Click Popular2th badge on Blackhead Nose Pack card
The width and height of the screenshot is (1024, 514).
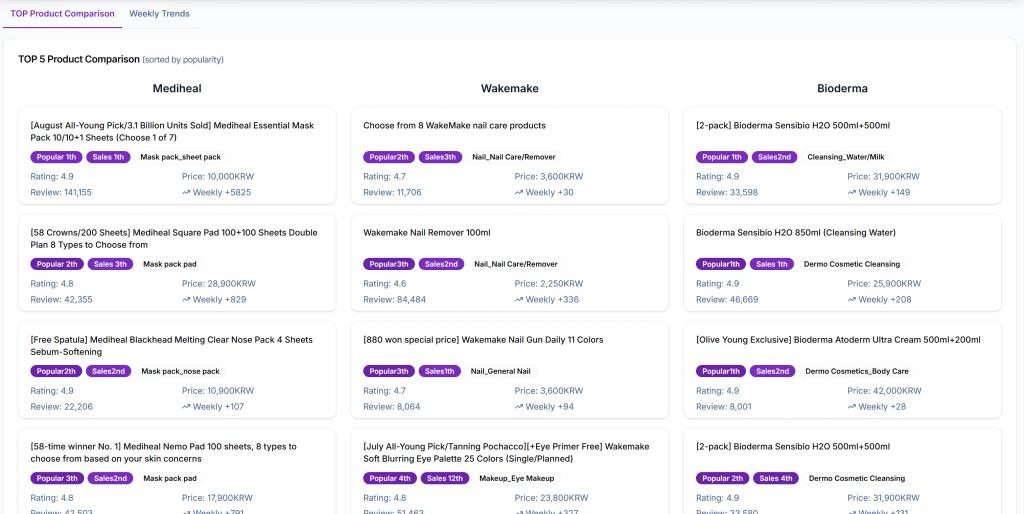56,372
